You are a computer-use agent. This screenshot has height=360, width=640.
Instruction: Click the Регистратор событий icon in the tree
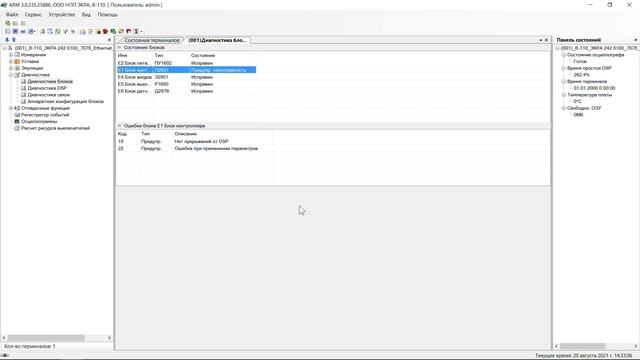[x=17, y=115]
